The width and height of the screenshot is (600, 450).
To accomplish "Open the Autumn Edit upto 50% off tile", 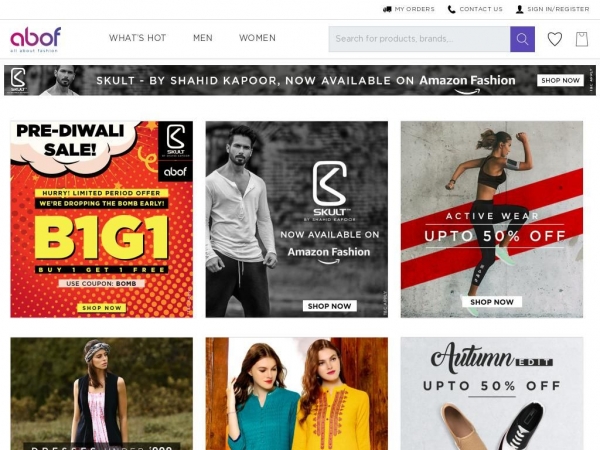I will coord(492,393).
